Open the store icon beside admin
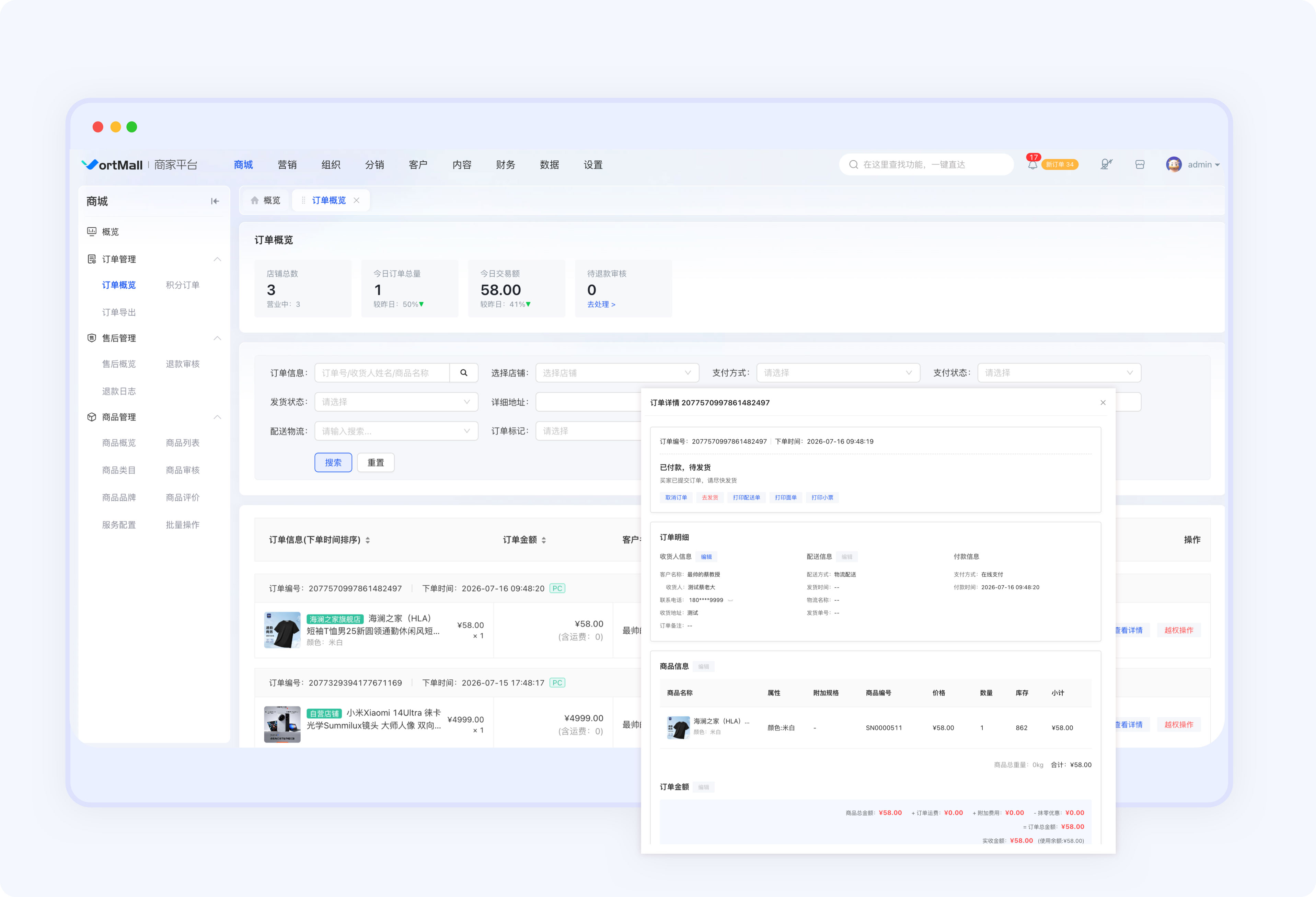The image size is (1316, 897). point(1140,164)
